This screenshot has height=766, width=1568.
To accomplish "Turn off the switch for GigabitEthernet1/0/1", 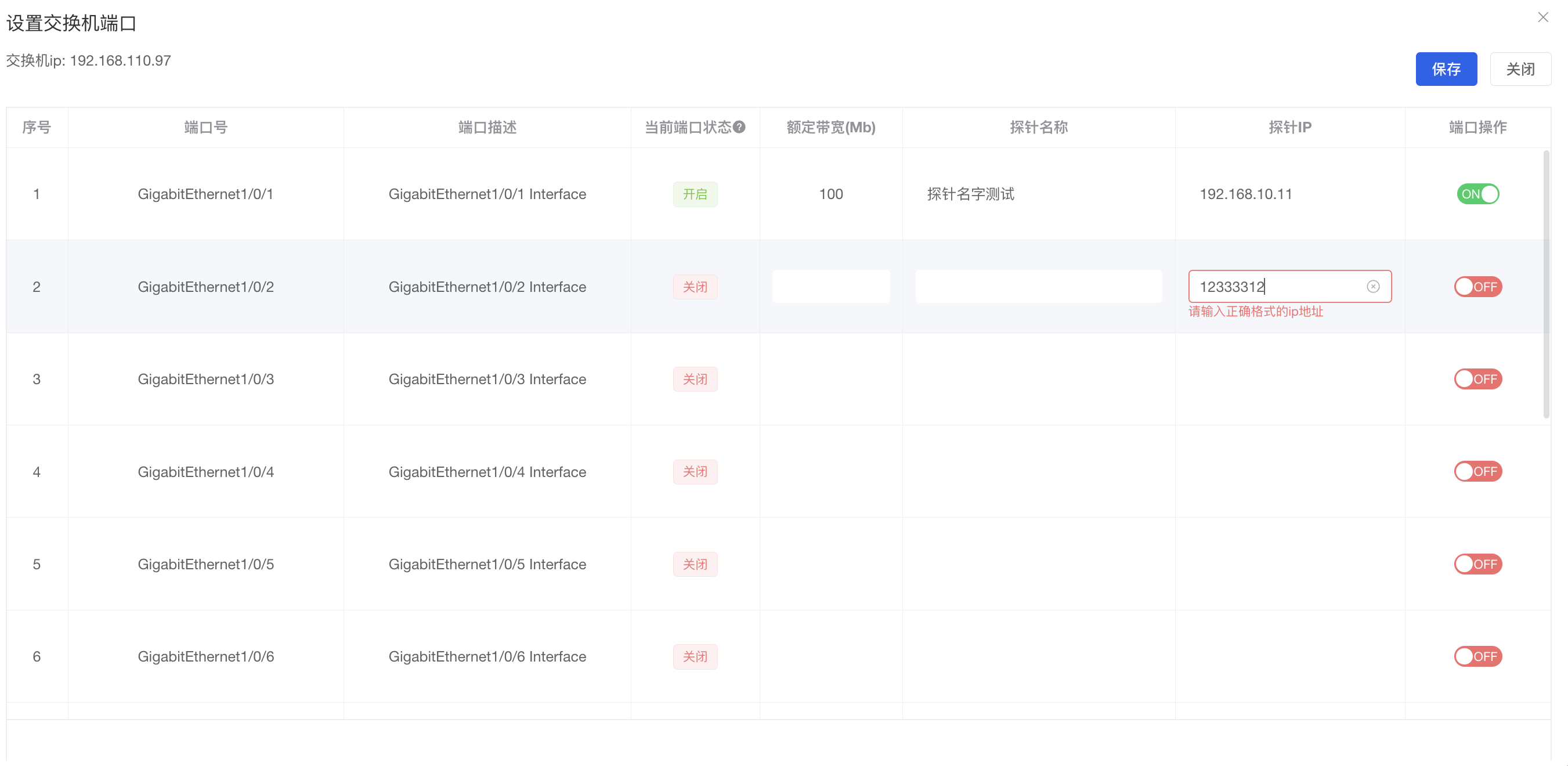I will coord(1477,194).
